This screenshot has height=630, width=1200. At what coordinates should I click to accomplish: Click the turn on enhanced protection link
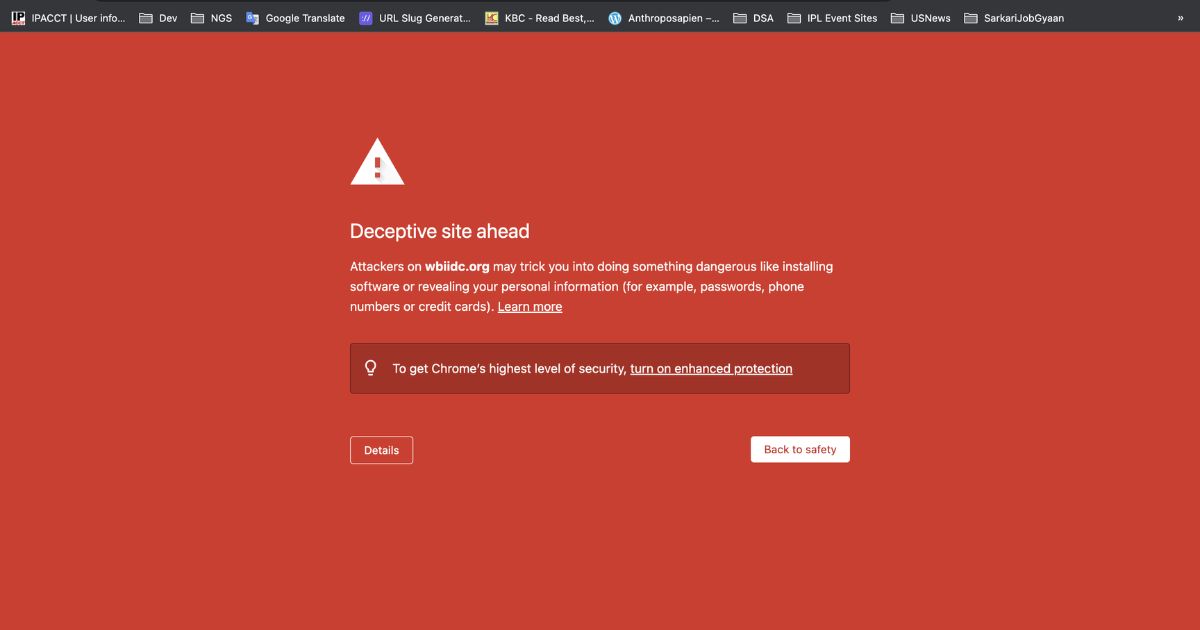(x=711, y=368)
